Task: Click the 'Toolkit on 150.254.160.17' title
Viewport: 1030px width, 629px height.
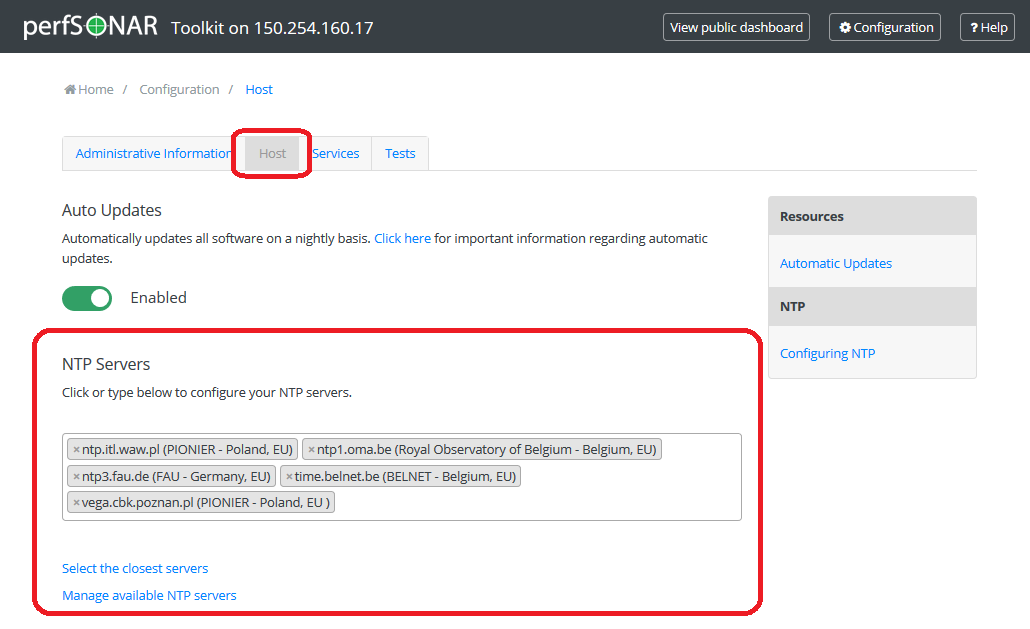Action: [272, 28]
